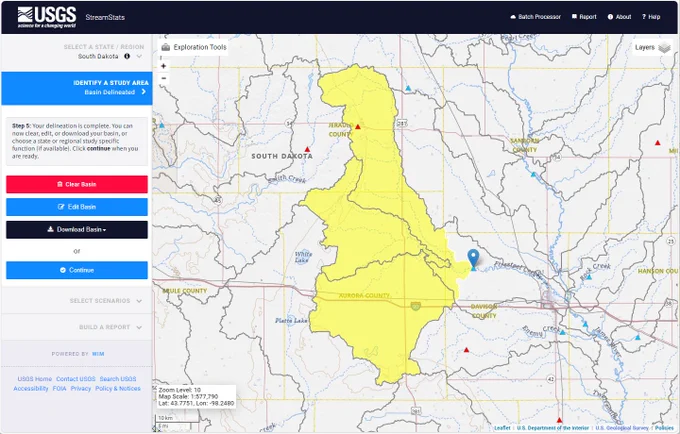Click blue gage triangle near highway 281 north

point(408,88)
